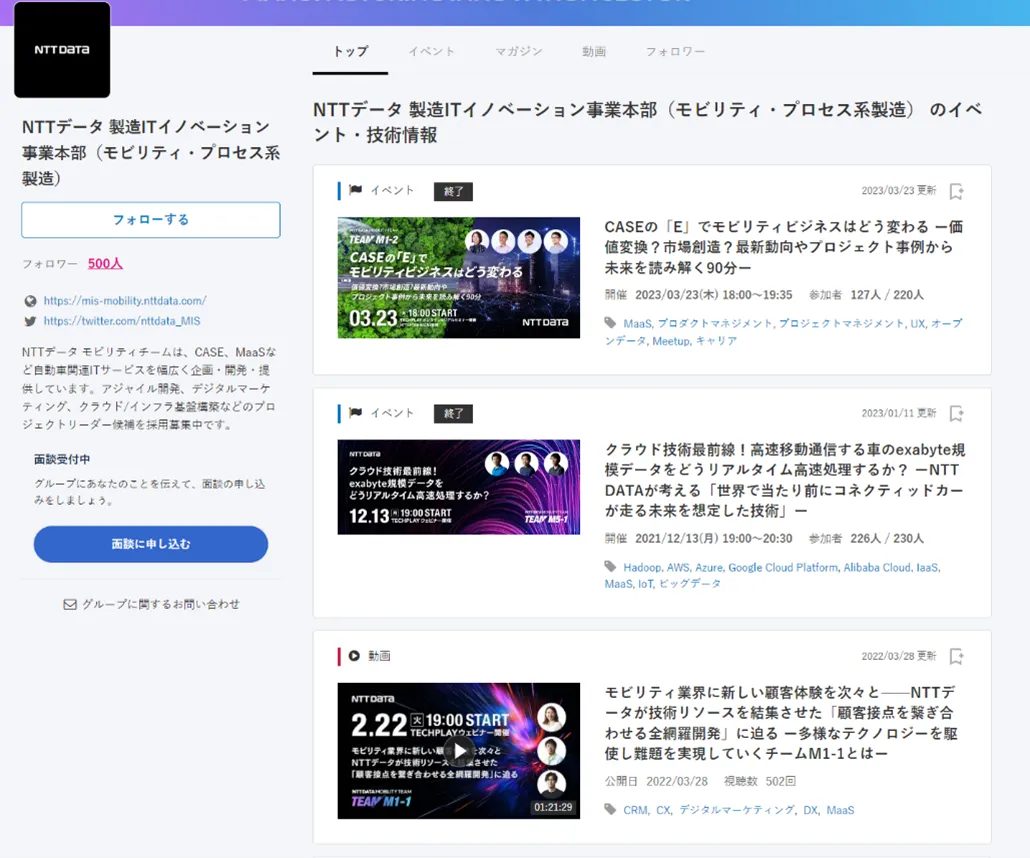The height and width of the screenshot is (858, 1030).
Task: Click 視聴数 502回 text
Action: [x=759, y=781]
